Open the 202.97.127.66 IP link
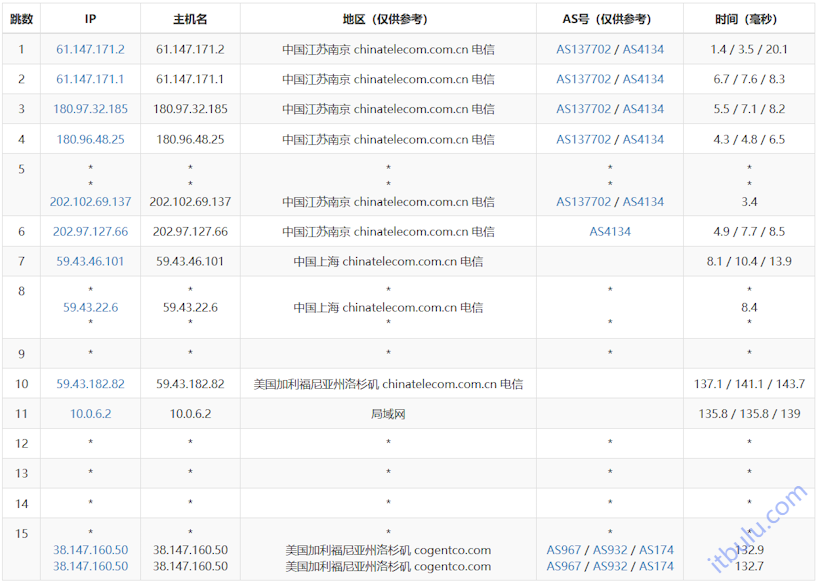The height and width of the screenshot is (586, 820). click(x=91, y=231)
